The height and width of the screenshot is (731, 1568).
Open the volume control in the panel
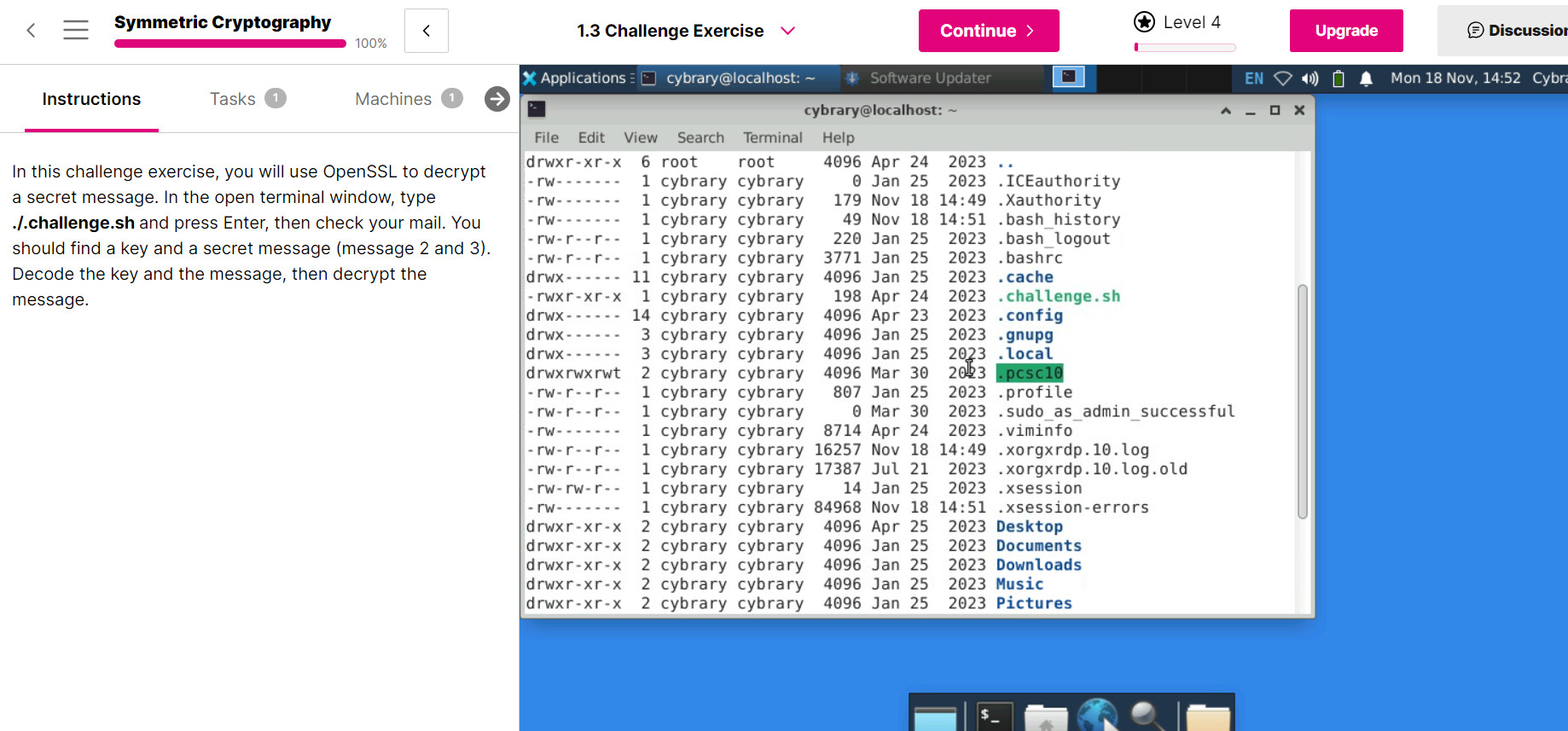(x=1310, y=78)
